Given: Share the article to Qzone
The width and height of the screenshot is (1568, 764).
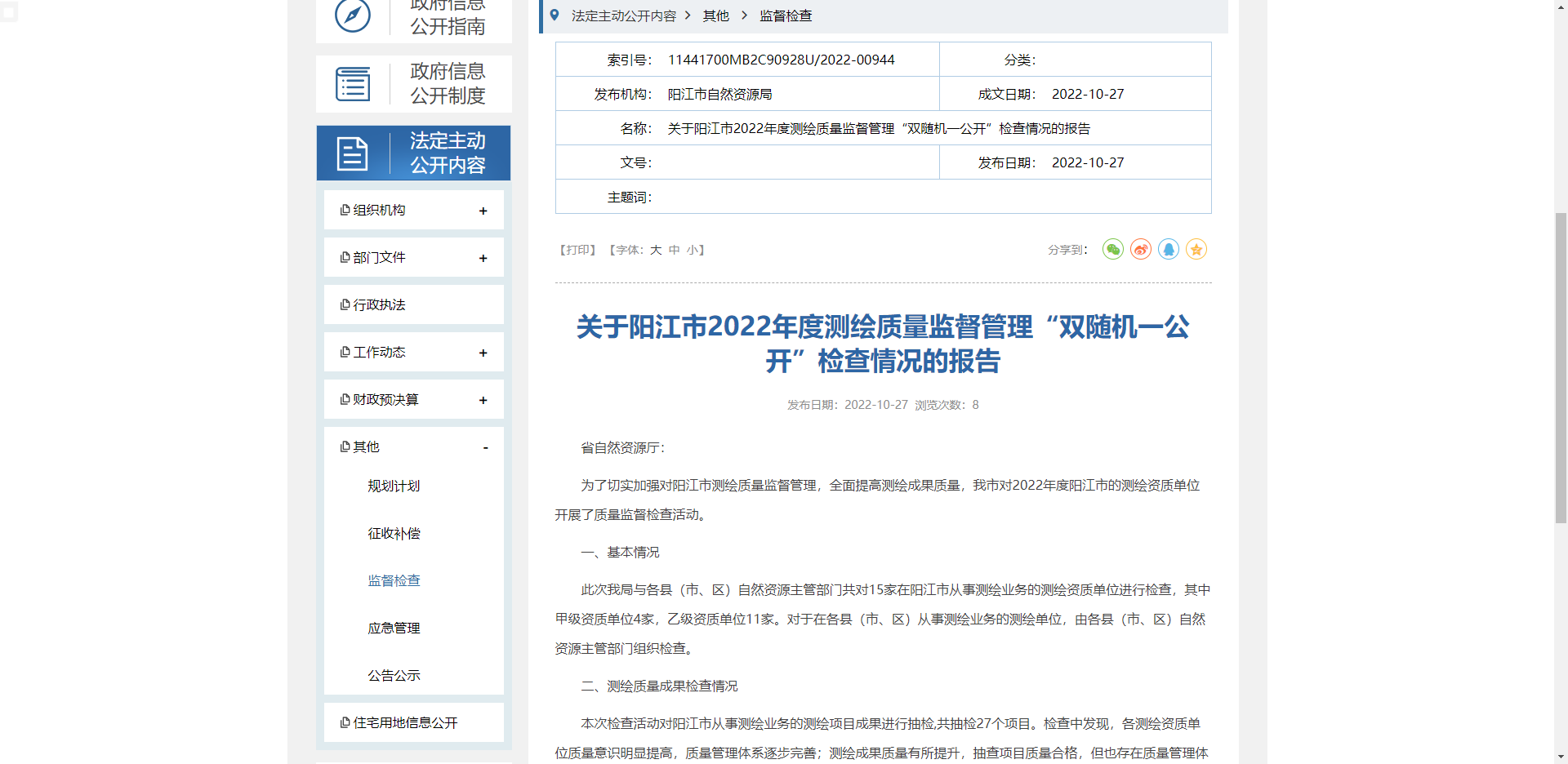Looking at the screenshot, I should point(1196,250).
